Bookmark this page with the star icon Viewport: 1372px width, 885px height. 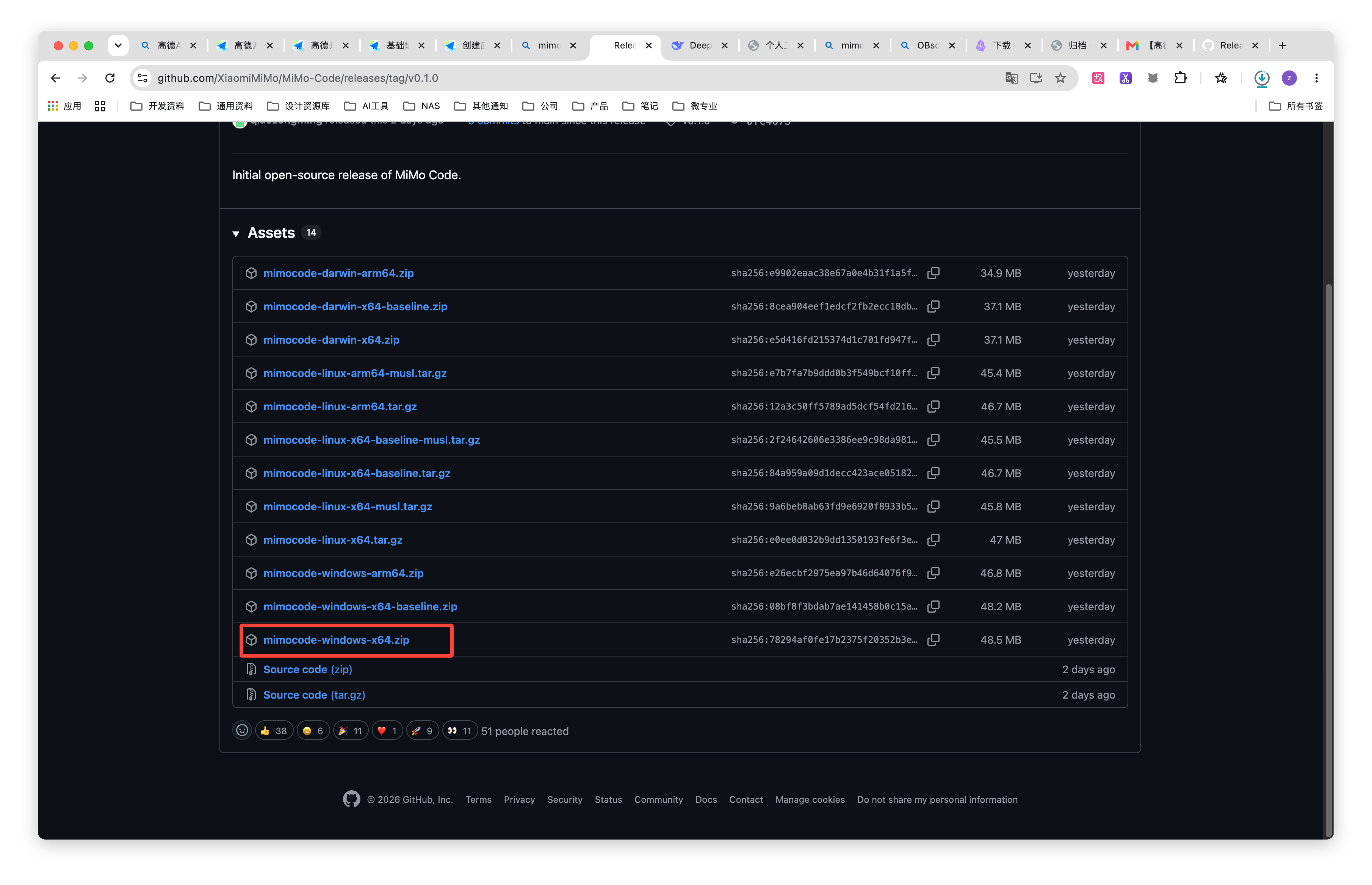[1060, 78]
